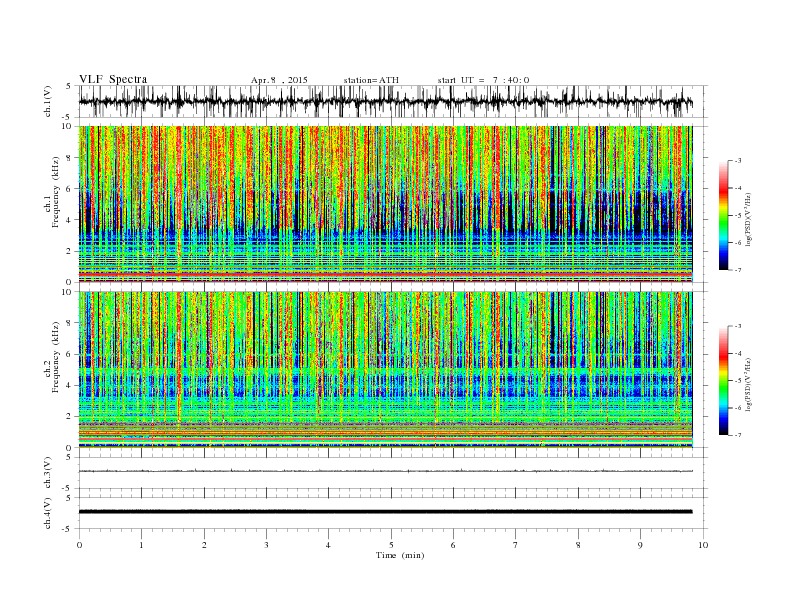Click the ch.3 flat waveform trace
This screenshot has height=612, width=792.
tap(386, 471)
